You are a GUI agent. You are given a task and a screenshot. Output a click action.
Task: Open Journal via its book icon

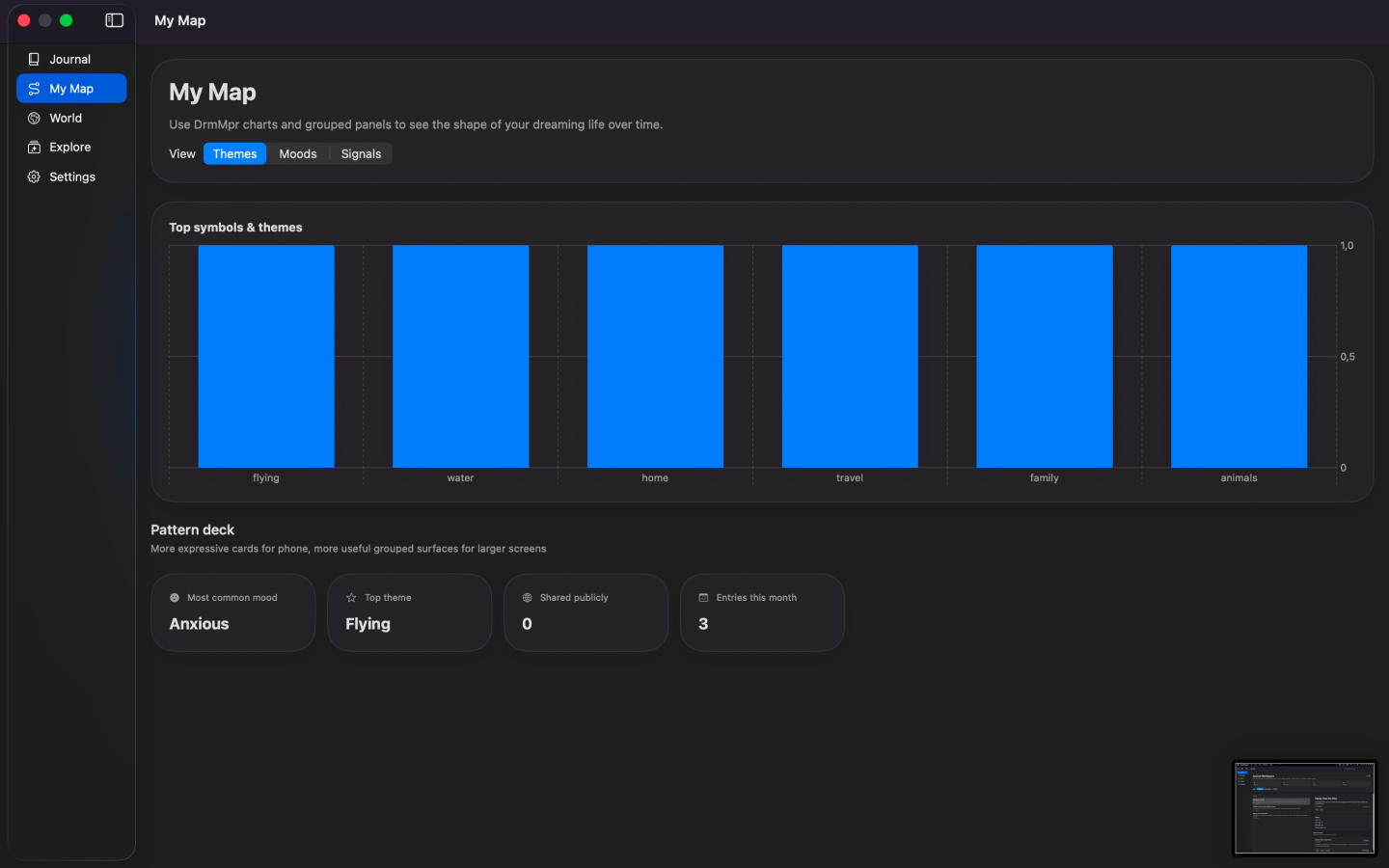tap(34, 59)
